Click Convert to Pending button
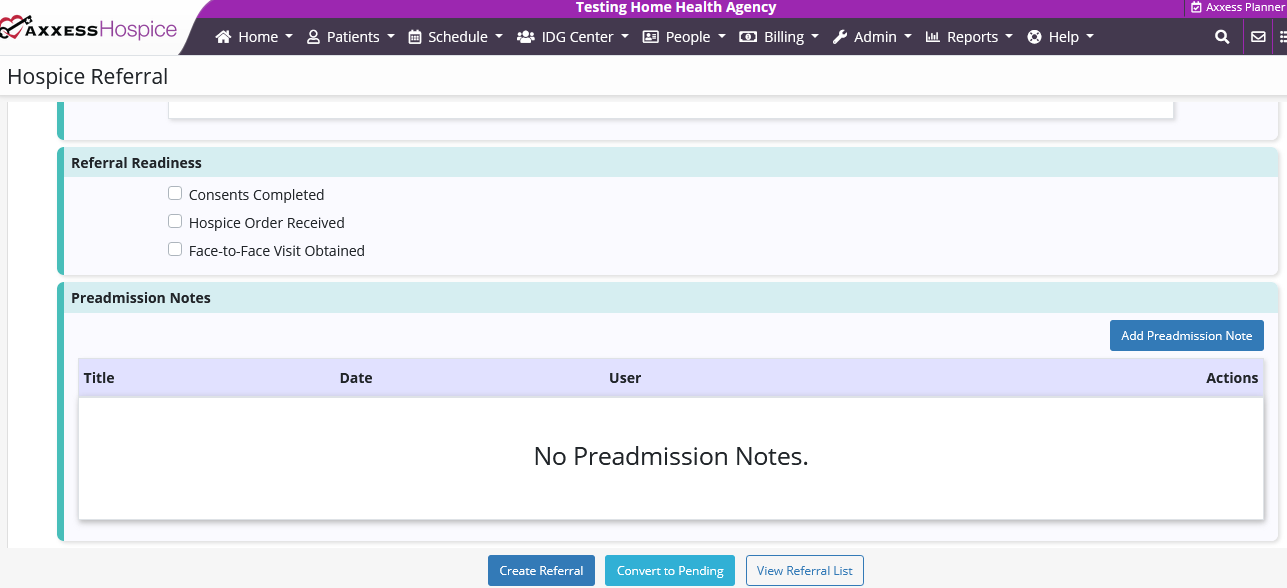The width and height of the screenshot is (1287, 588). [x=670, y=571]
